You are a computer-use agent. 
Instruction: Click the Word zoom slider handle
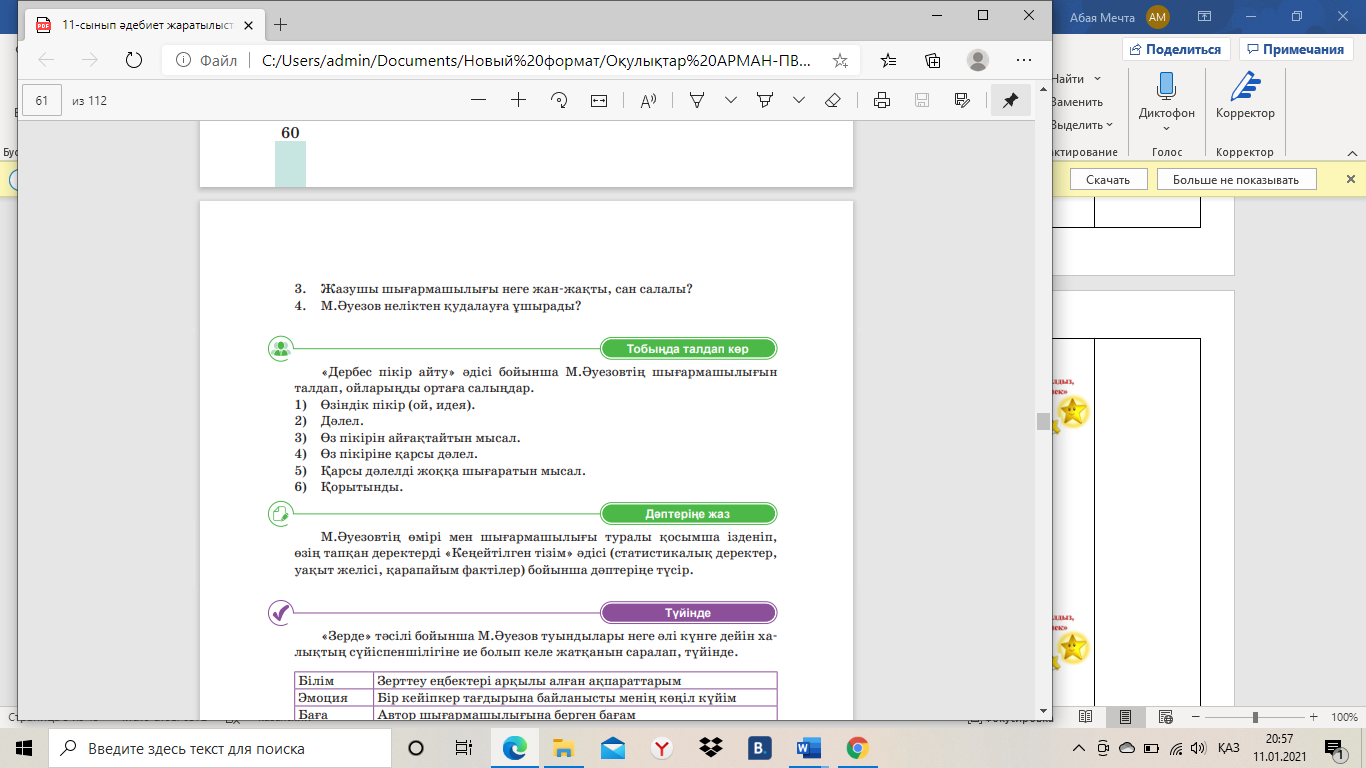click(1256, 717)
